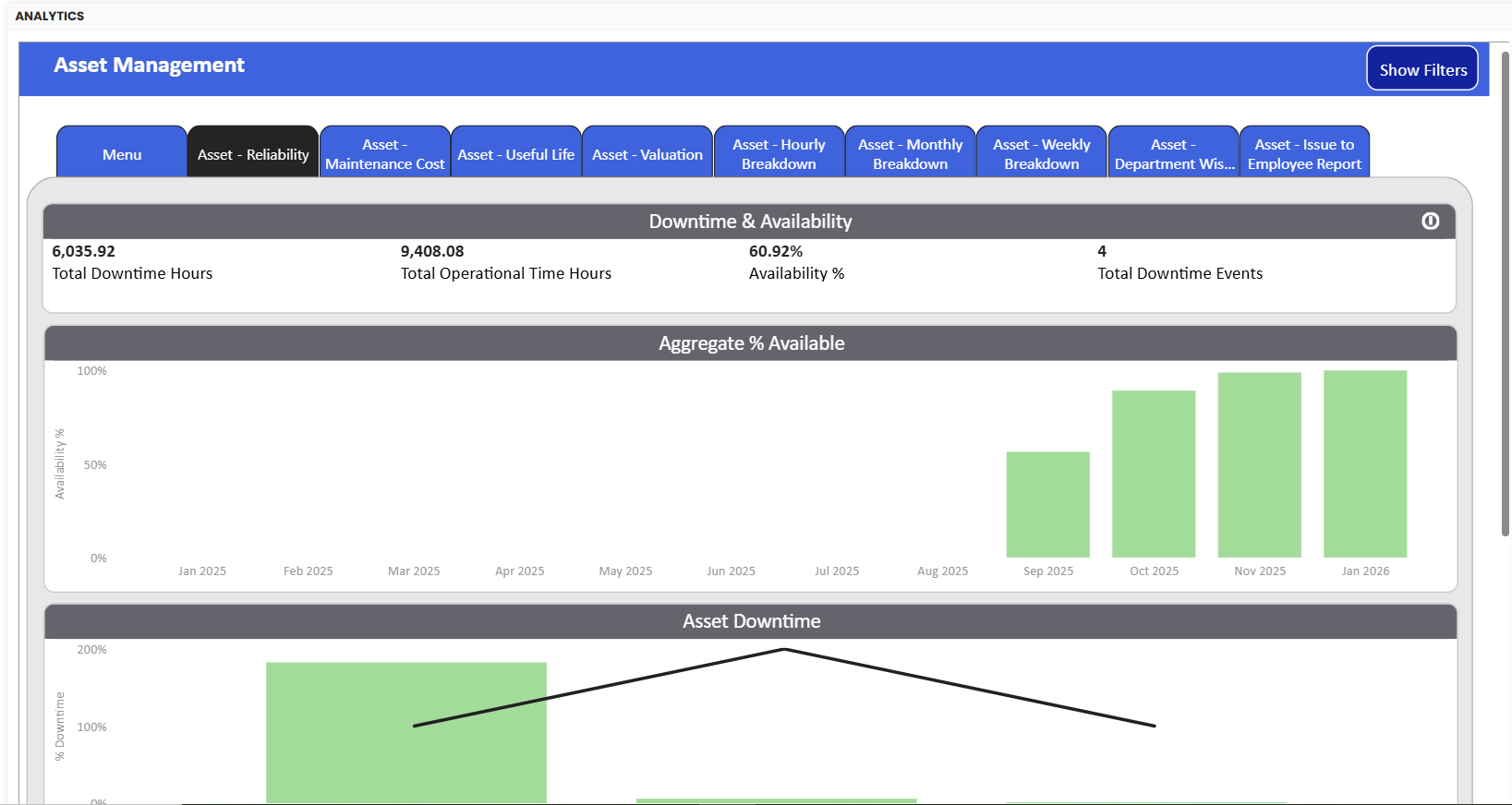Screen dimensions: 1512x805
Task: Click the page vertical scrollbar
Action: click(1506, 294)
